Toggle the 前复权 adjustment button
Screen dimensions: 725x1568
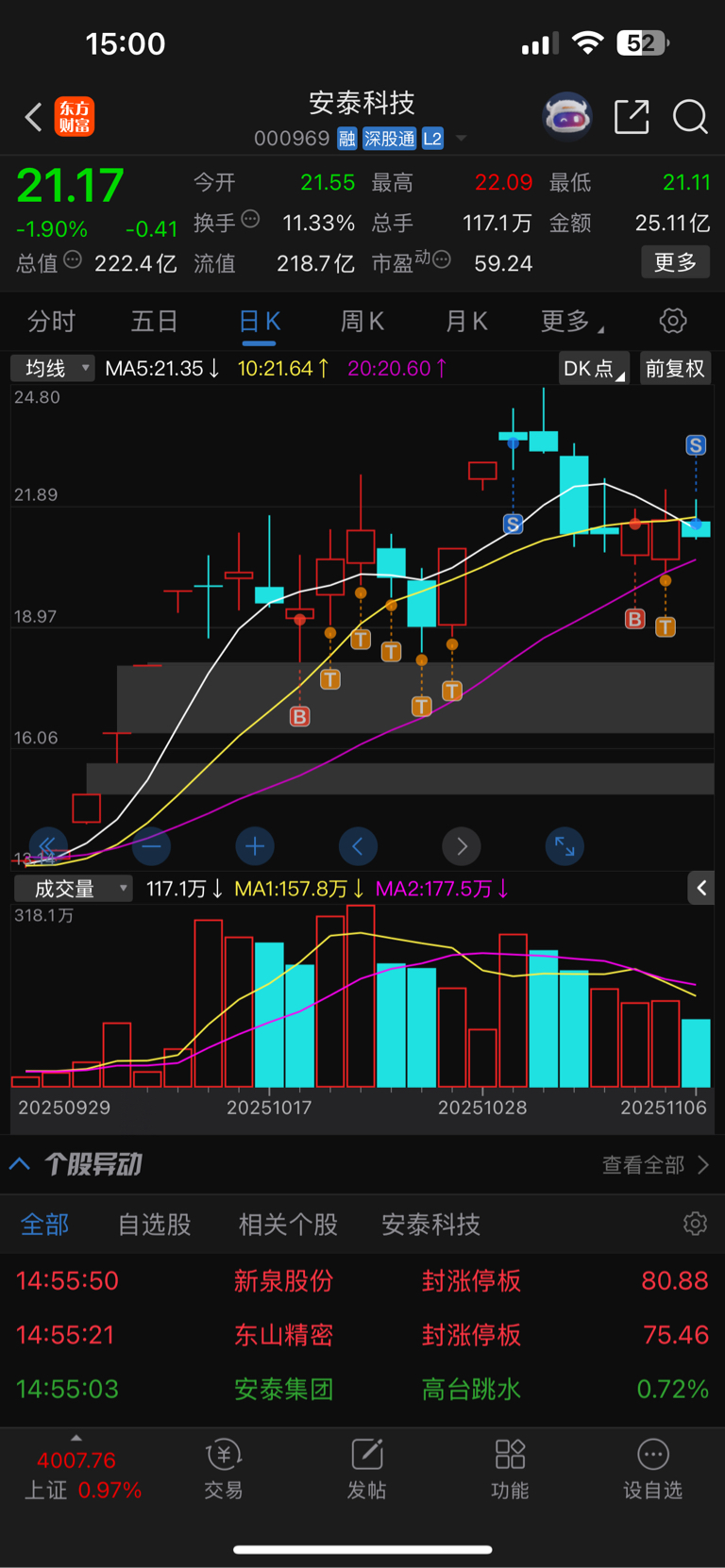pos(675,368)
